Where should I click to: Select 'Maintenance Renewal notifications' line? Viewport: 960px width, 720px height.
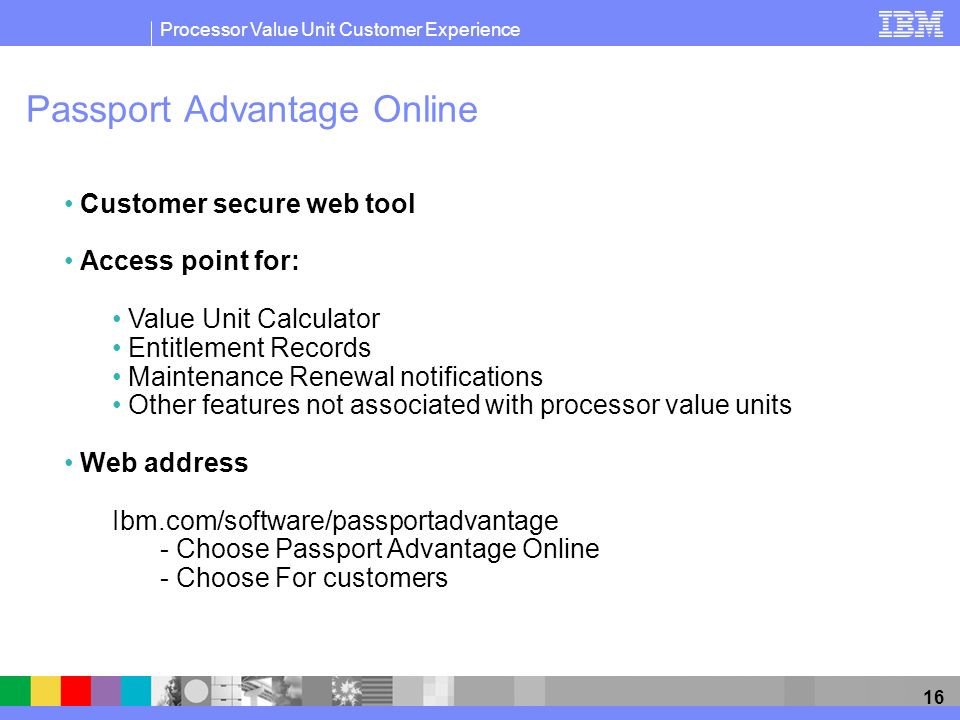click(x=335, y=377)
